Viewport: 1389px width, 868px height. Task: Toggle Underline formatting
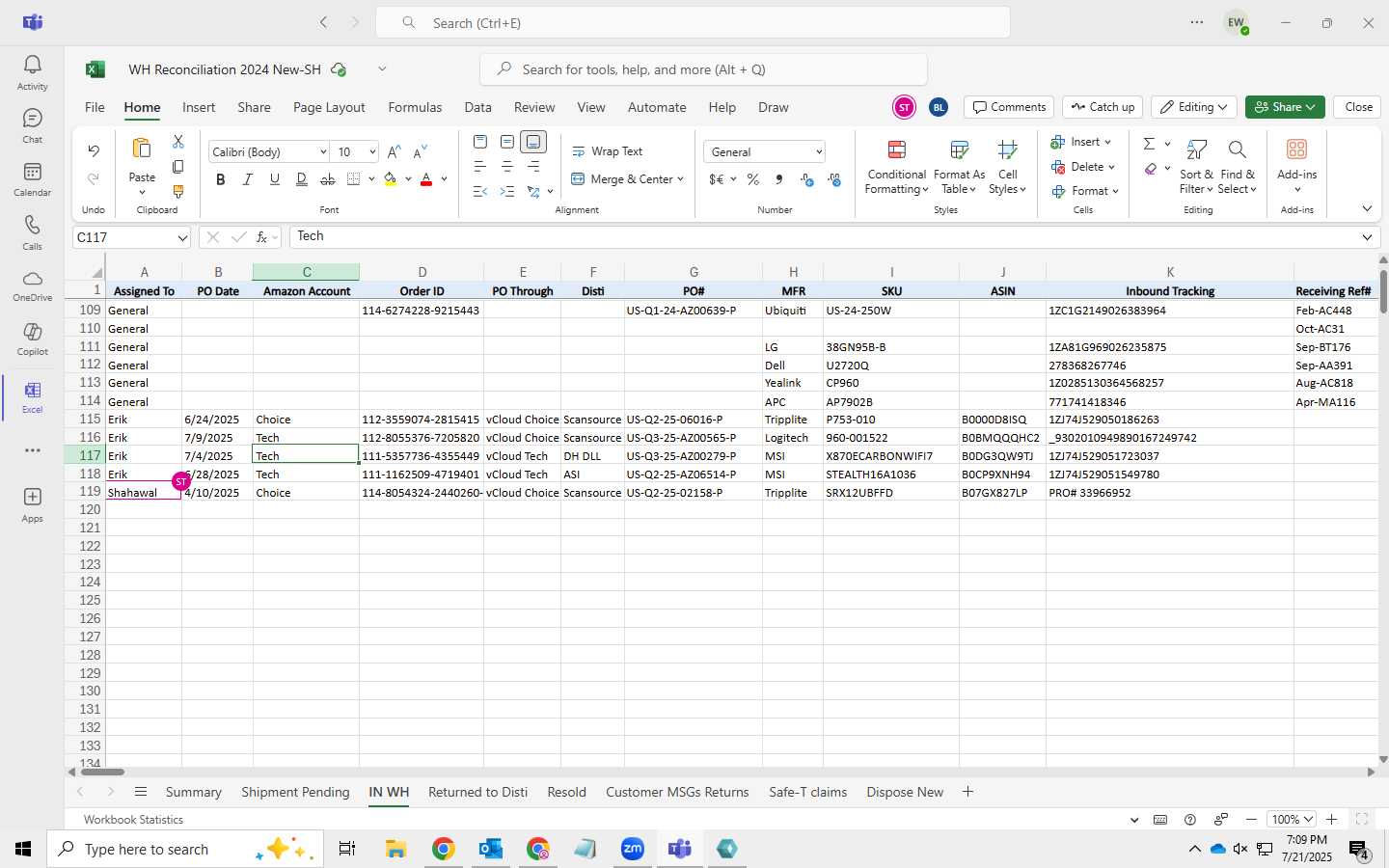[275, 179]
